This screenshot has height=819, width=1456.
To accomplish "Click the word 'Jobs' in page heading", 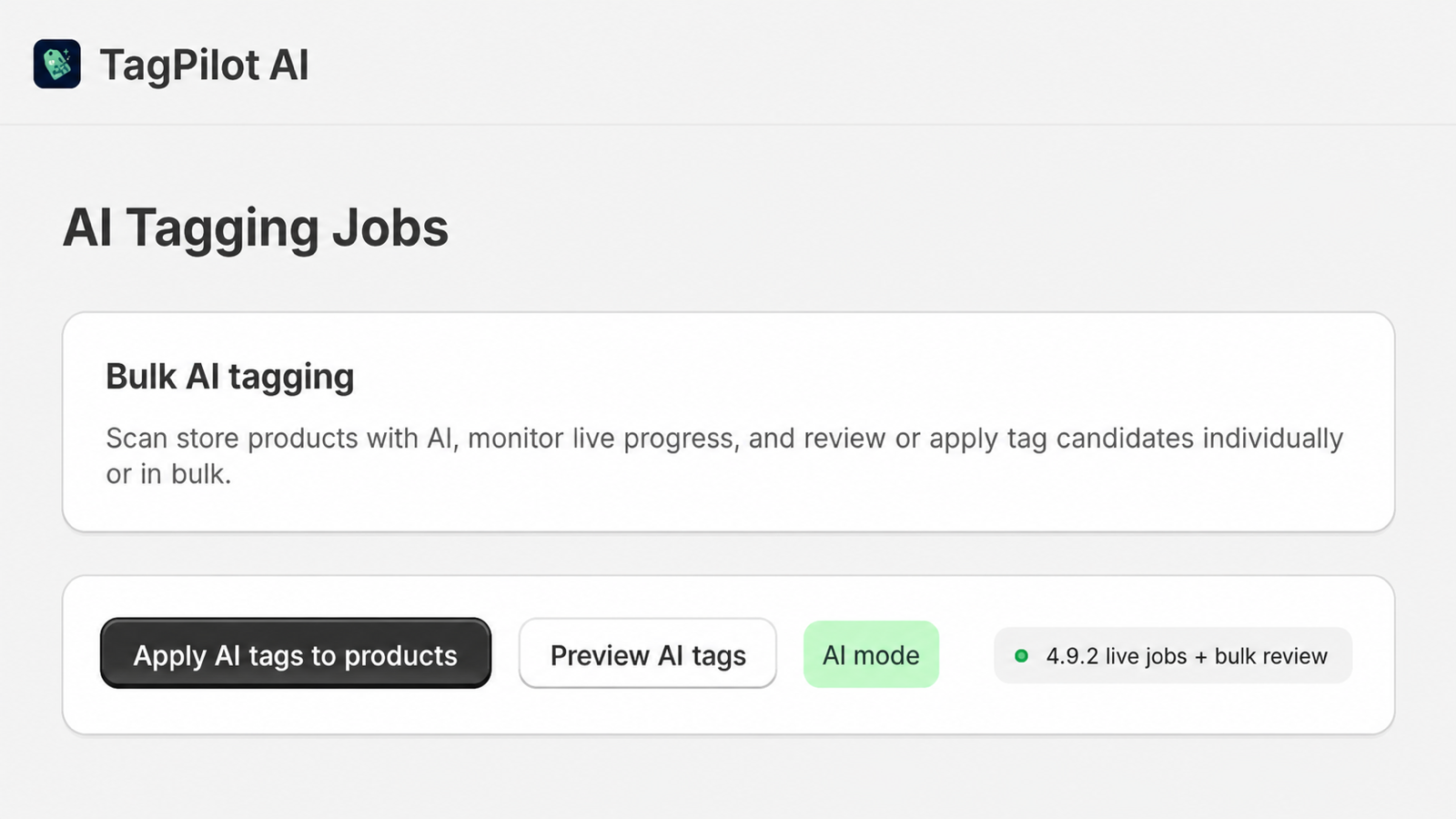I will pos(390,227).
